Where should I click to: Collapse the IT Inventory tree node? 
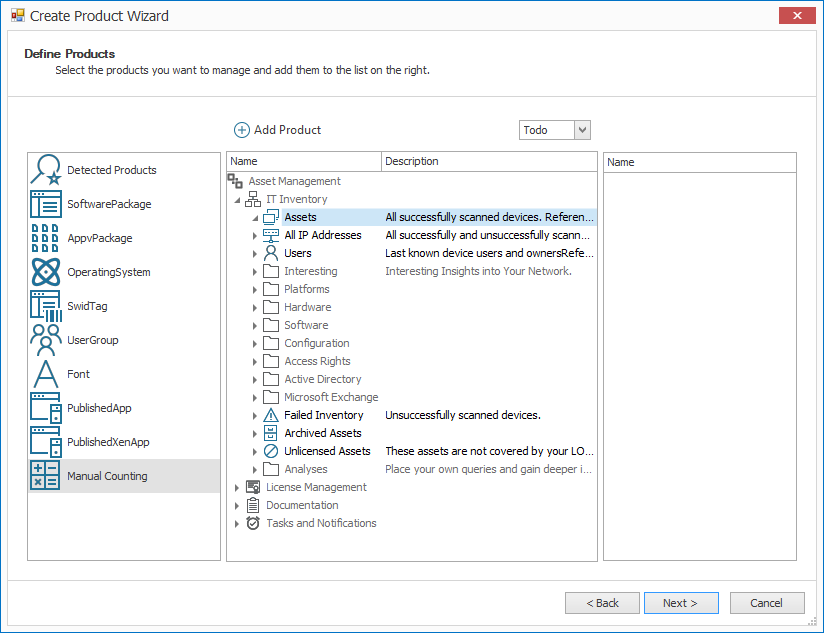click(x=237, y=200)
